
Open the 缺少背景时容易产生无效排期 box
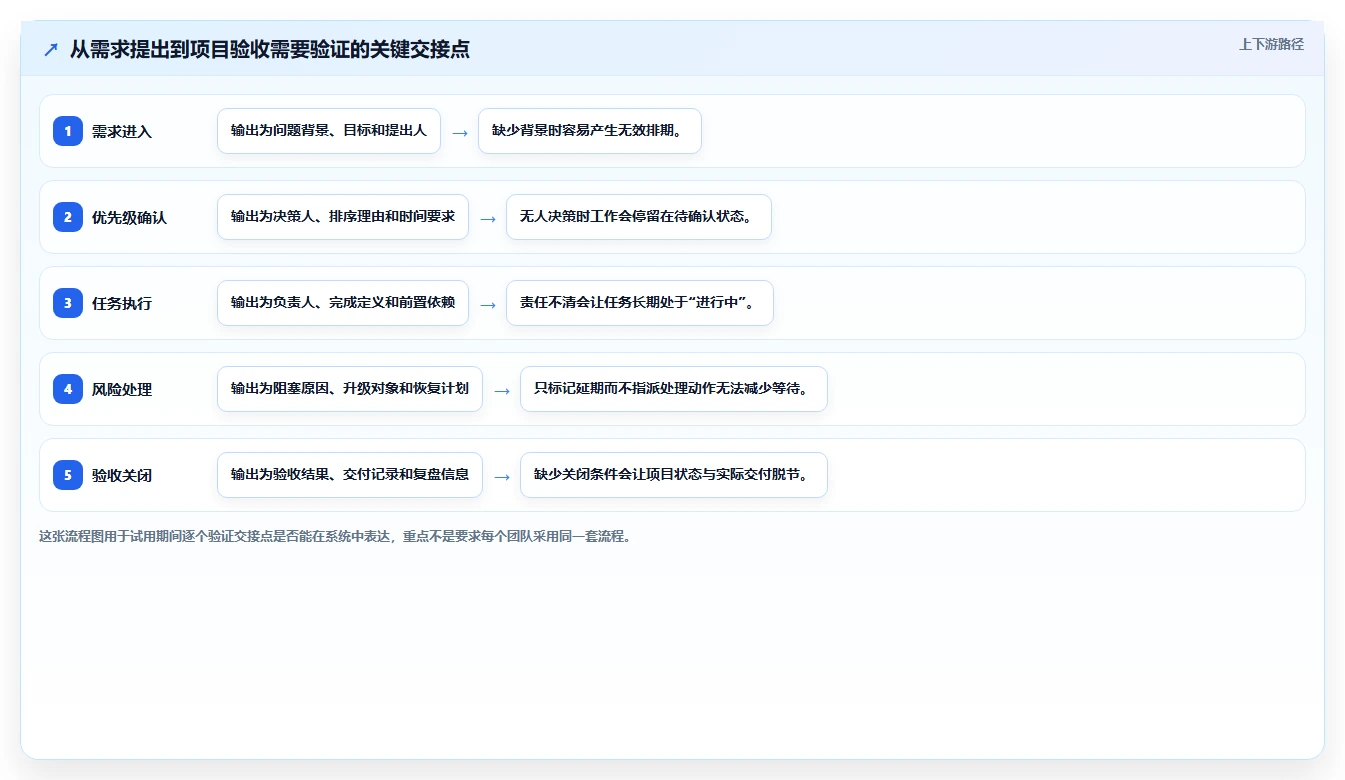click(x=590, y=131)
